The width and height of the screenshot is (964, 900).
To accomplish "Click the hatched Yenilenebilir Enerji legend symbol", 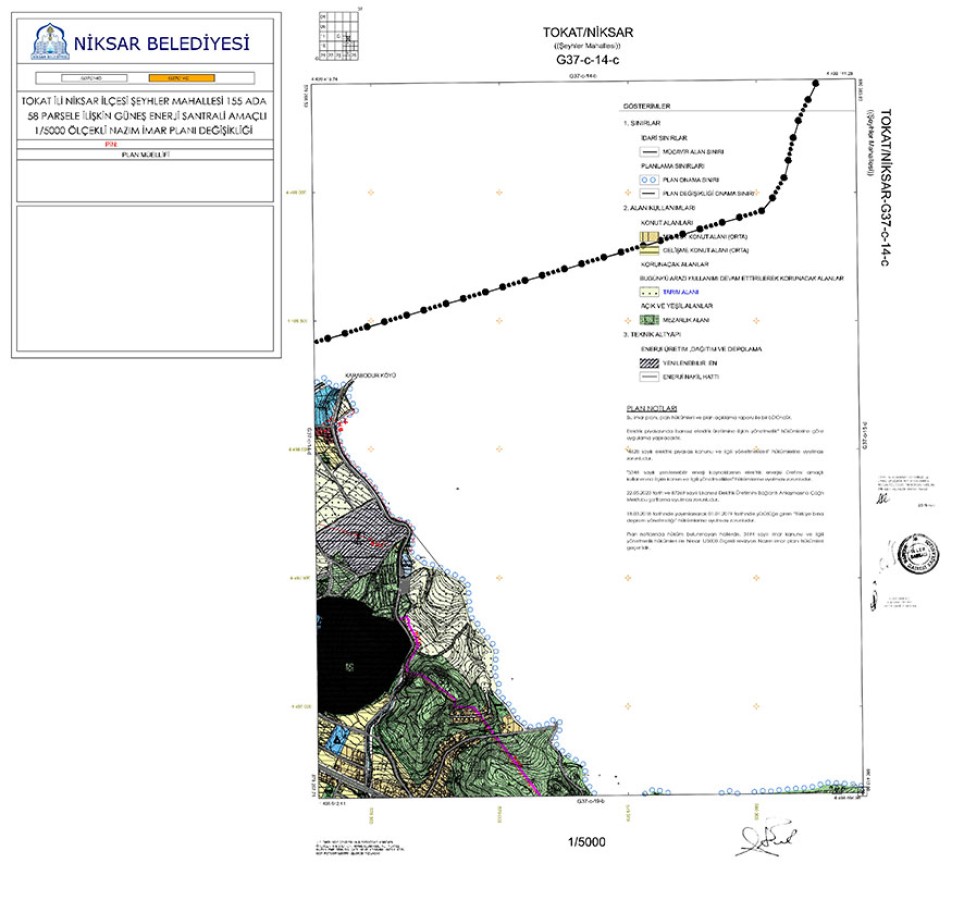I will click(x=647, y=363).
